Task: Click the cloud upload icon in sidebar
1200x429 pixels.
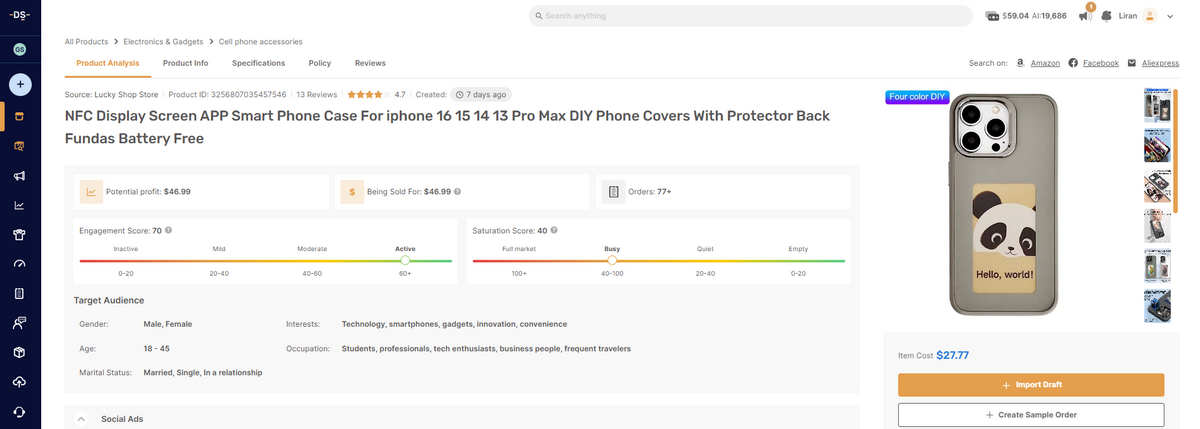Action: coord(19,382)
